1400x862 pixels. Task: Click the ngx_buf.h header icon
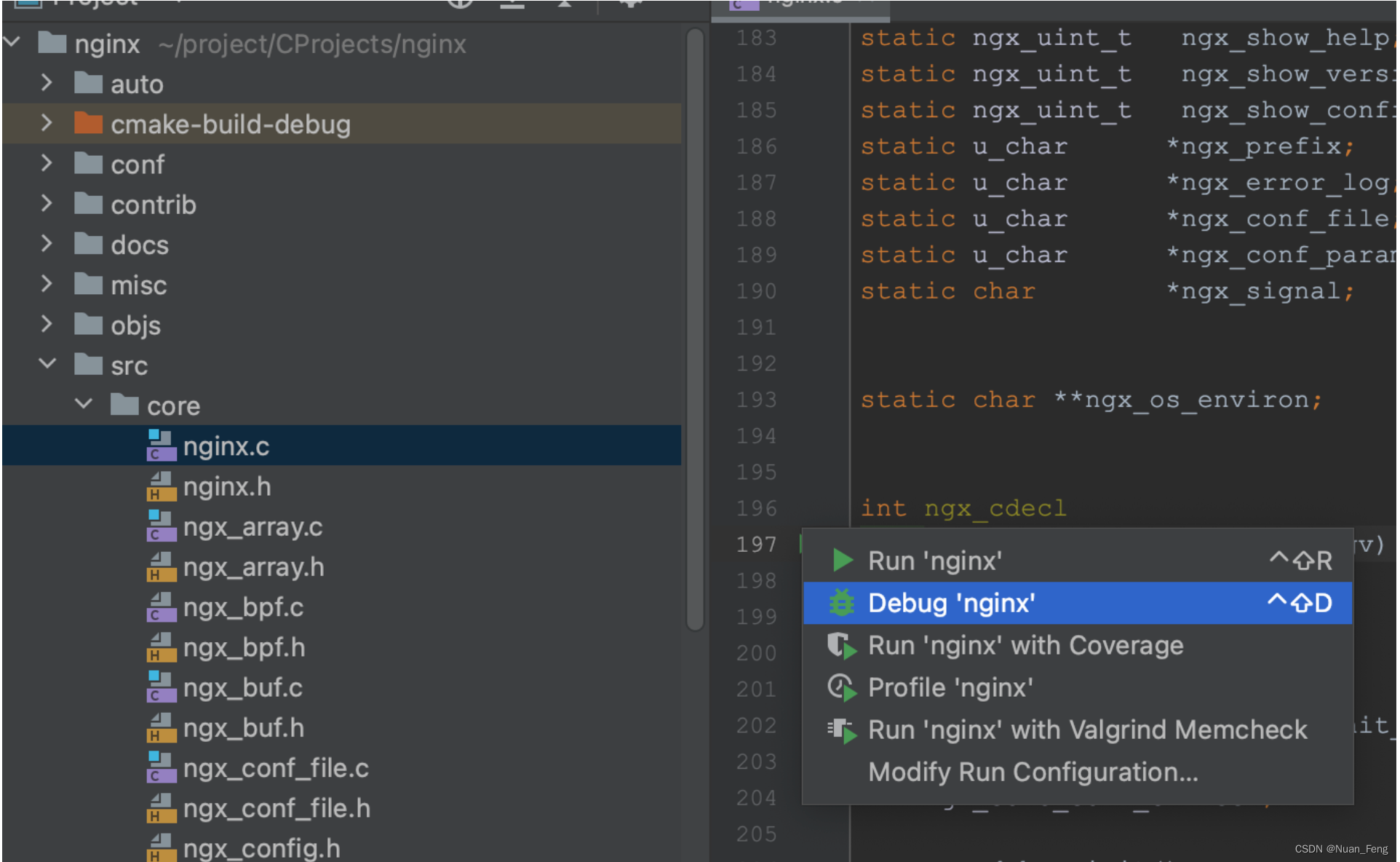(x=161, y=727)
